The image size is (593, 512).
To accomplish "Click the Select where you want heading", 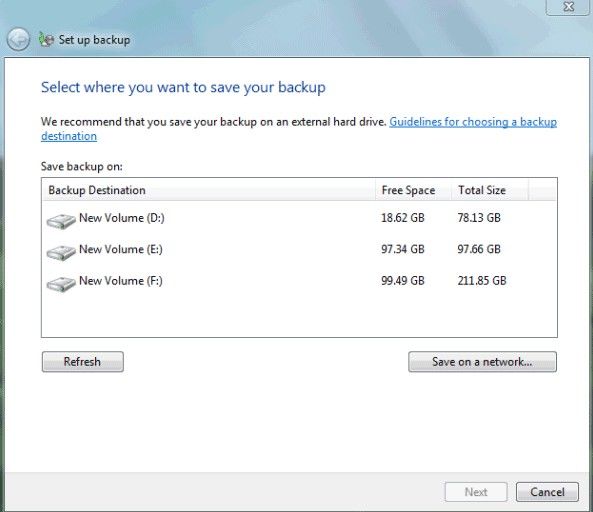I will coord(183,88).
